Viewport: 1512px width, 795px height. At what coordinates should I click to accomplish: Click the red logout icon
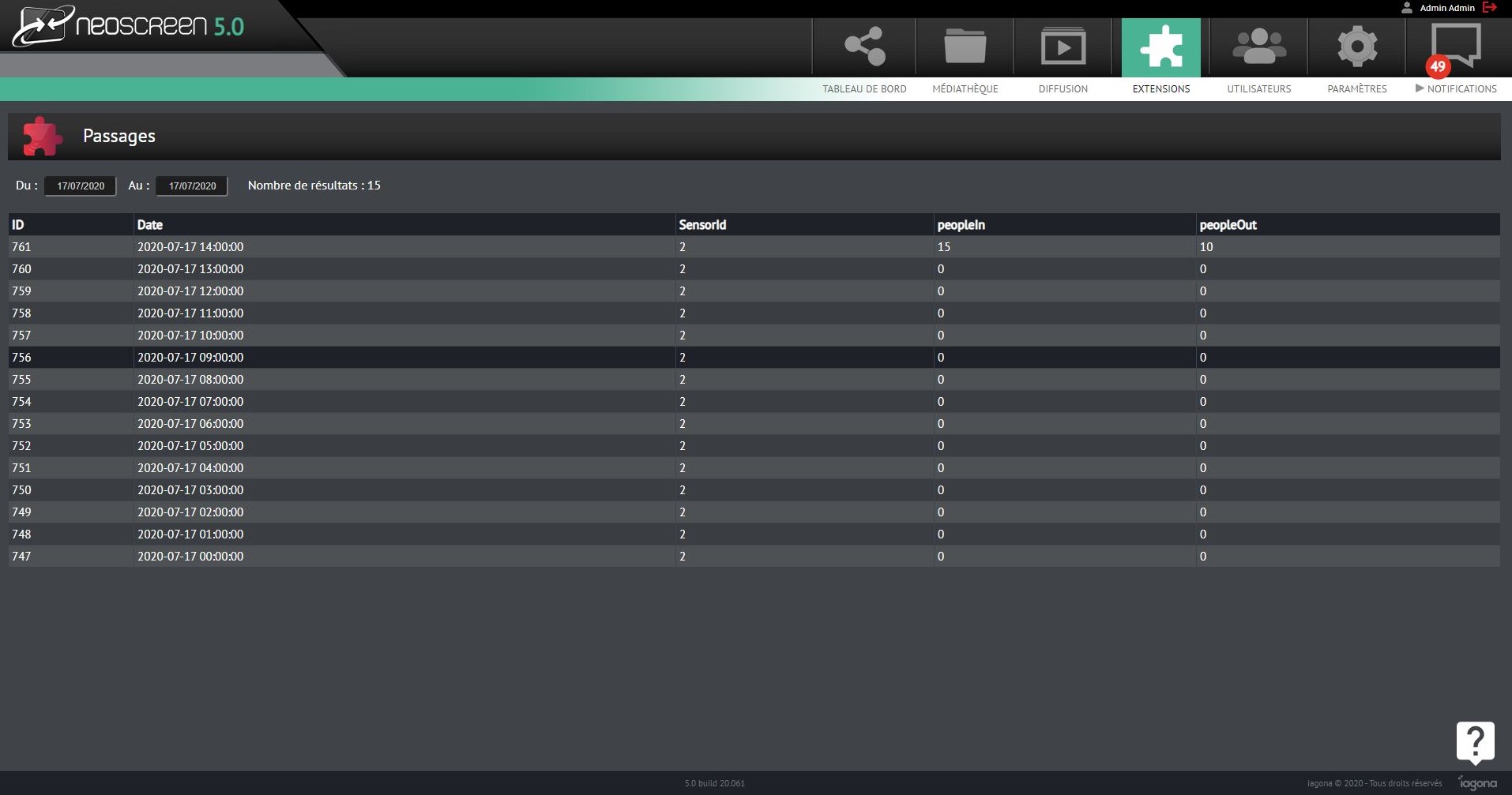click(x=1490, y=8)
